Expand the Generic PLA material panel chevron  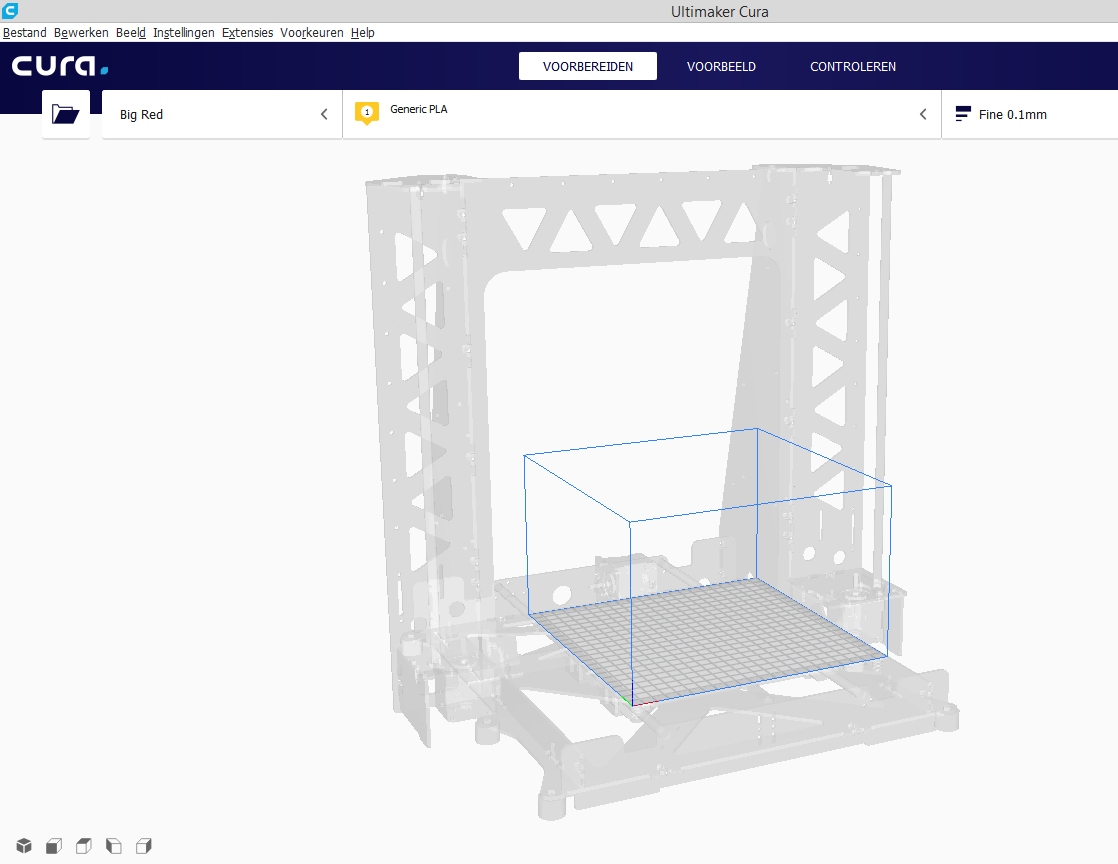[923, 114]
